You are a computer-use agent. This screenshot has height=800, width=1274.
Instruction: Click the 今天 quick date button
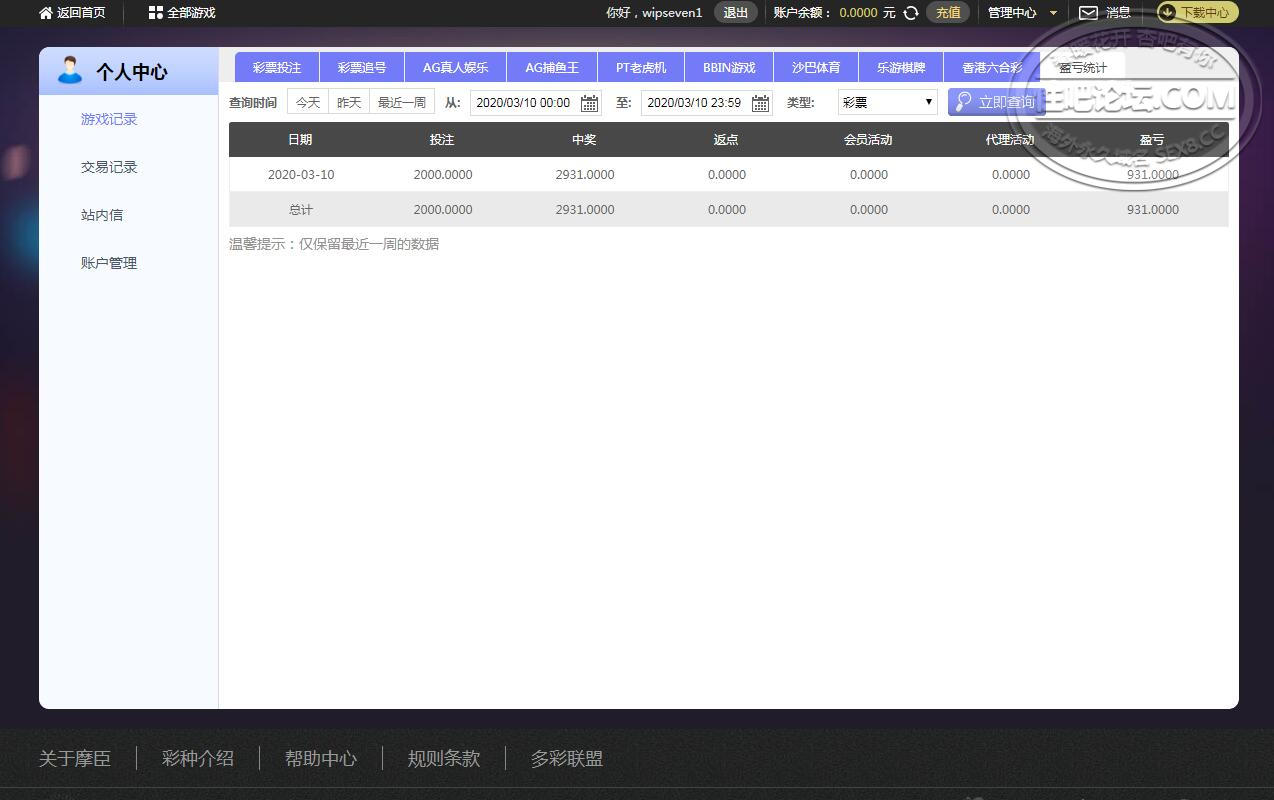308,102
